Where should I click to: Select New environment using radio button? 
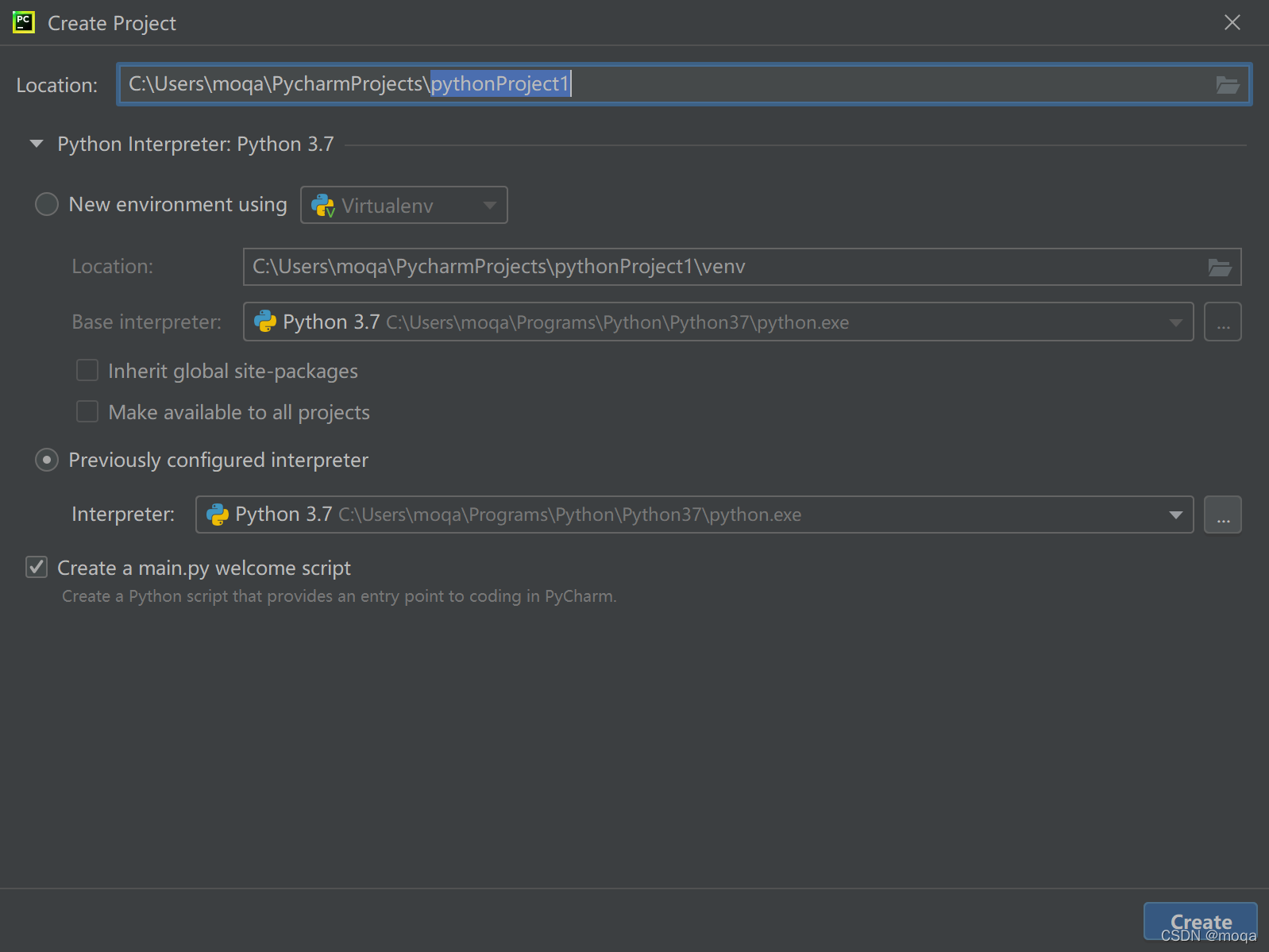coord(47,204)
